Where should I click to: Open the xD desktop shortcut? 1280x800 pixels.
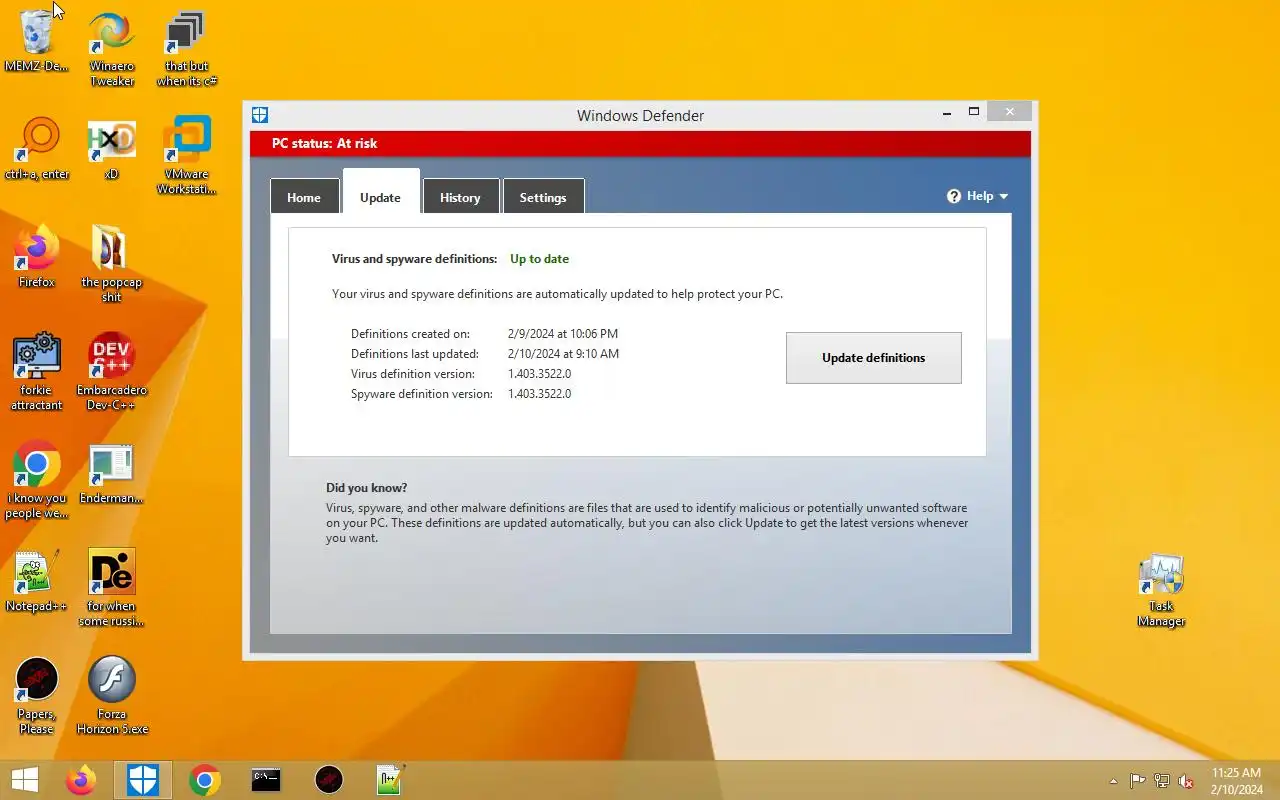(111, 148)
